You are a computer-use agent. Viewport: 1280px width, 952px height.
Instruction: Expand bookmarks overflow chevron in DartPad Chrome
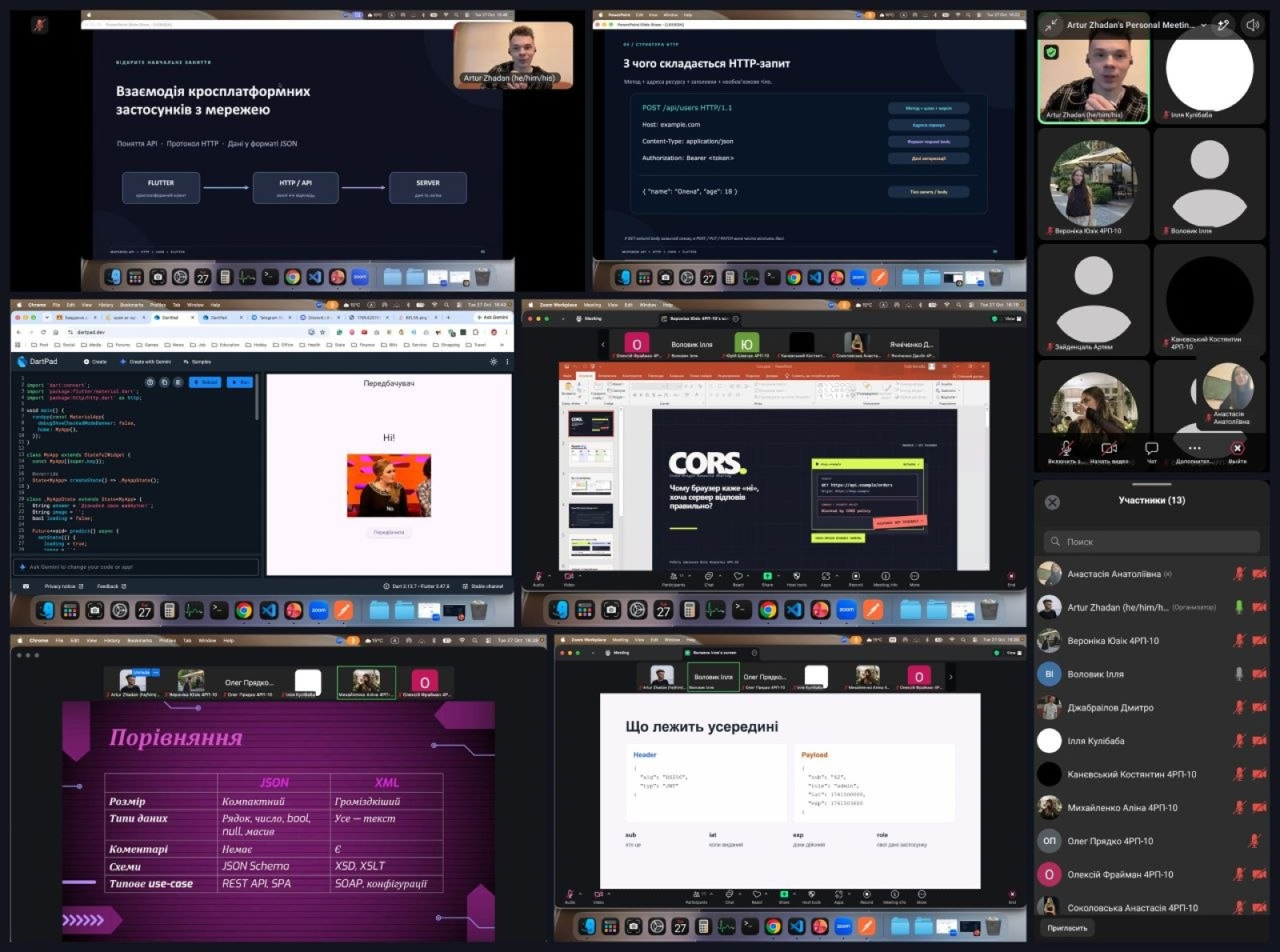pos(502,345)
